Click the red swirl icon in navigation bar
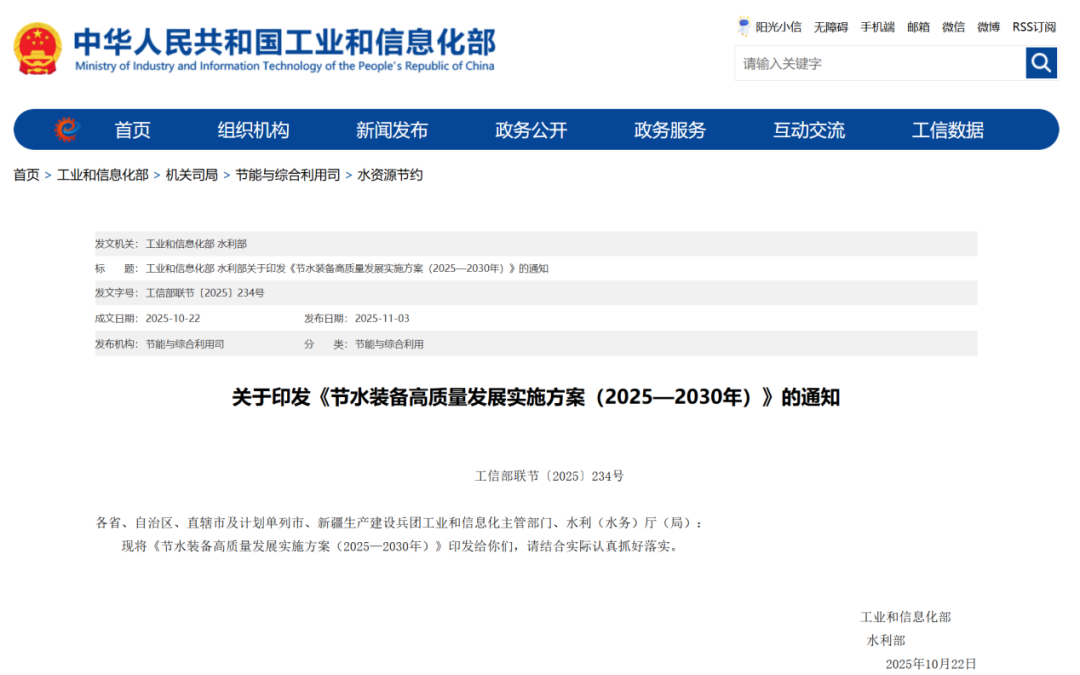This screenshot has height=675, width=1080. point(66,130)
